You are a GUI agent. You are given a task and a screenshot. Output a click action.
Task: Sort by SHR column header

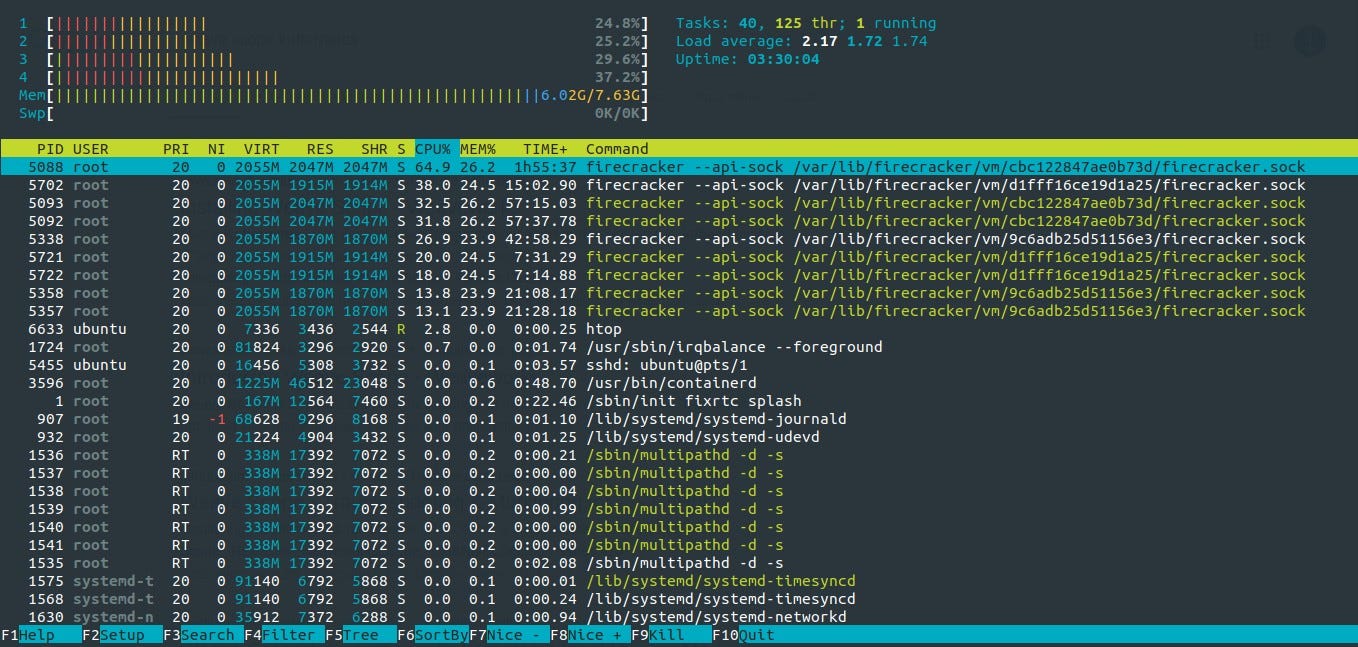click(x=374, y=149)
